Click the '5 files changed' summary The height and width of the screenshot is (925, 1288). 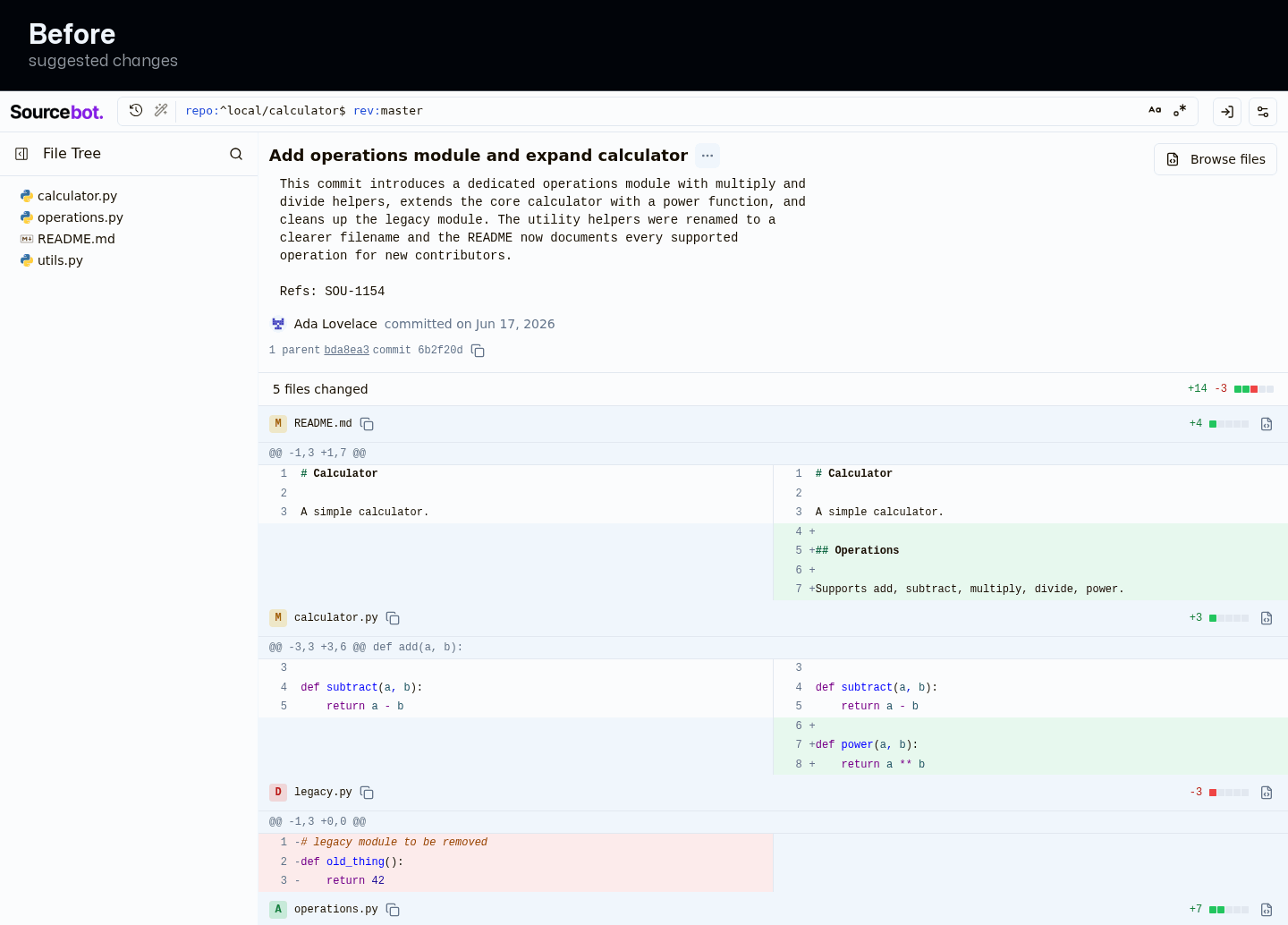(320, 389)
